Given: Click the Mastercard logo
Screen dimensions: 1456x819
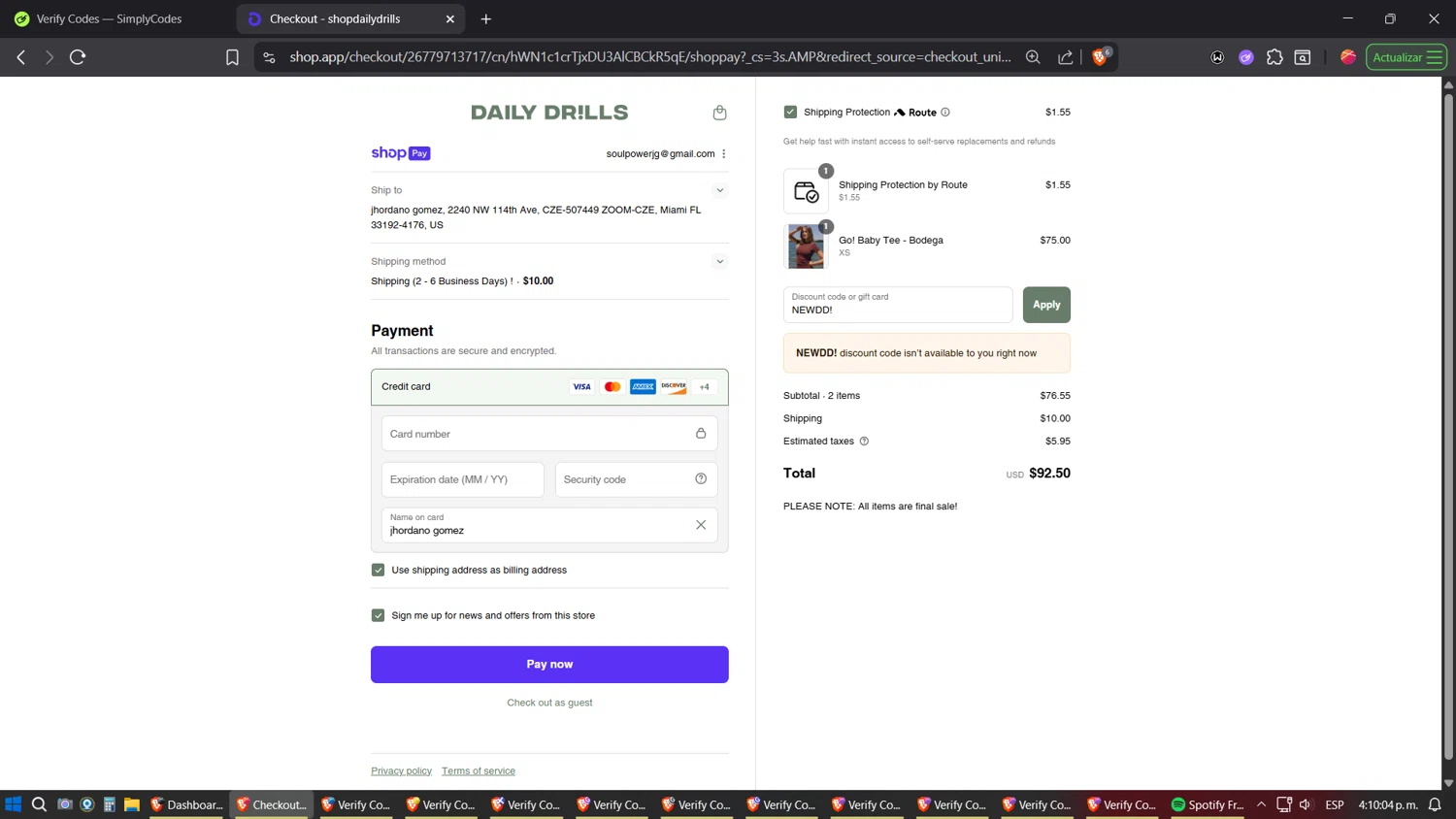Looking at the screenshot, I should (x=612, y=386).
